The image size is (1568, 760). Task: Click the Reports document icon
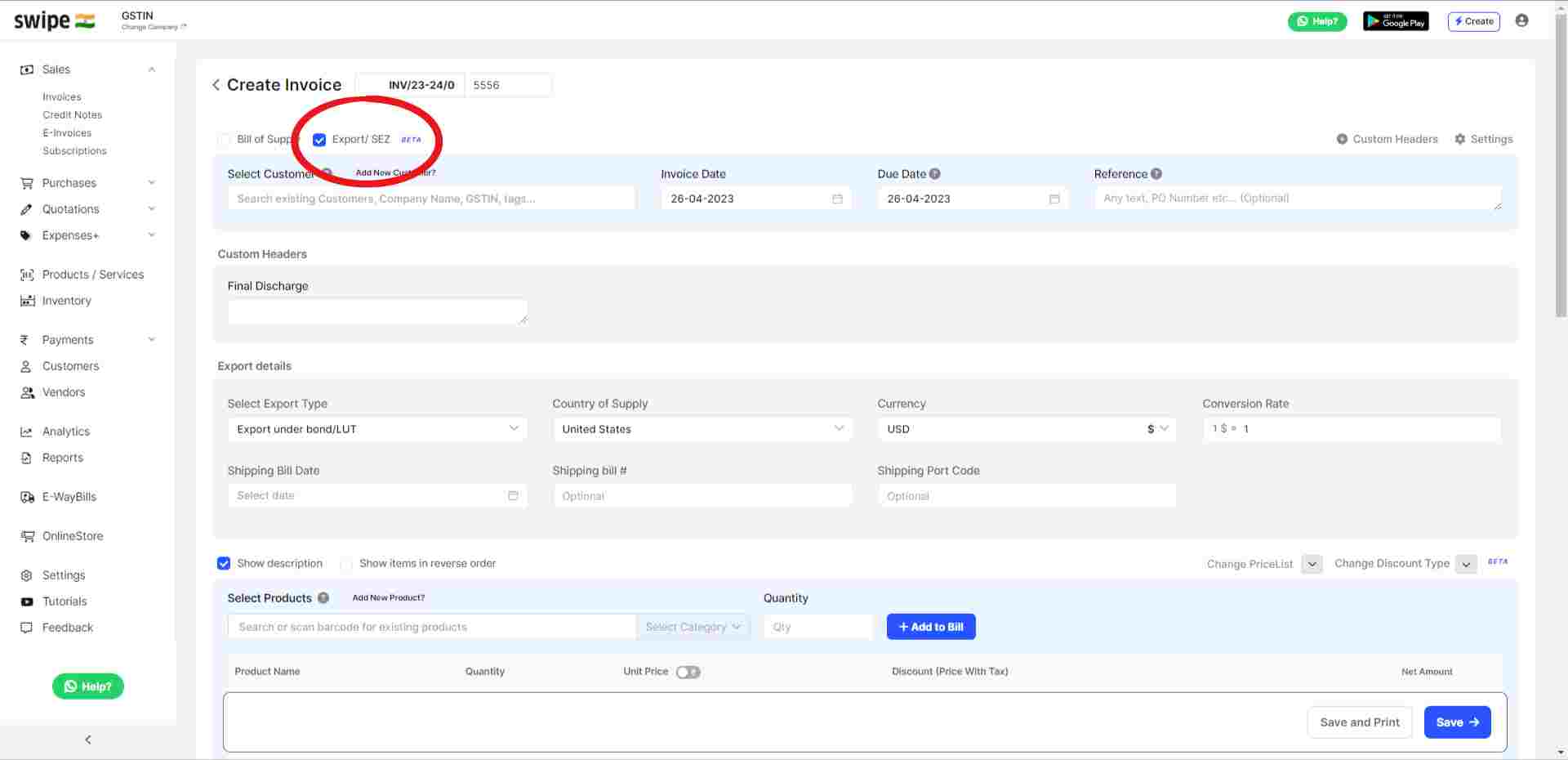[x=26, y=458]
